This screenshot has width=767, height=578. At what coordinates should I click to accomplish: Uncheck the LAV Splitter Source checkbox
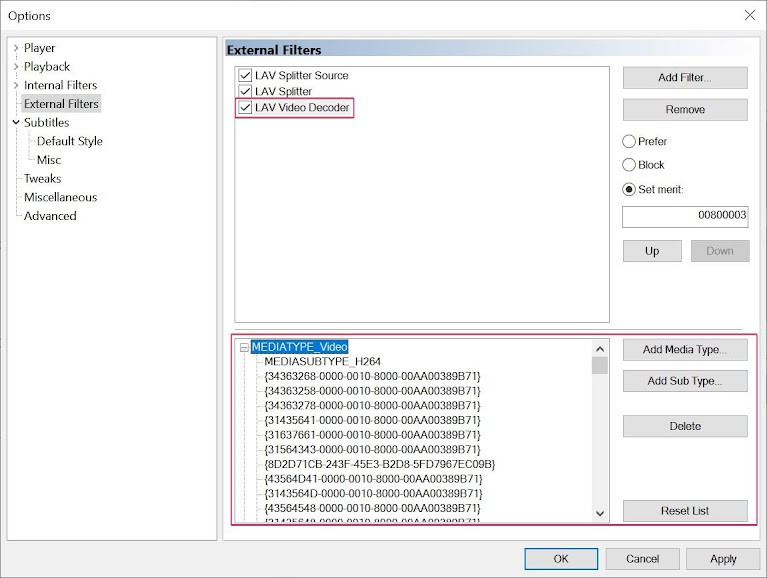pyautogui.click(x=245, y=76)
